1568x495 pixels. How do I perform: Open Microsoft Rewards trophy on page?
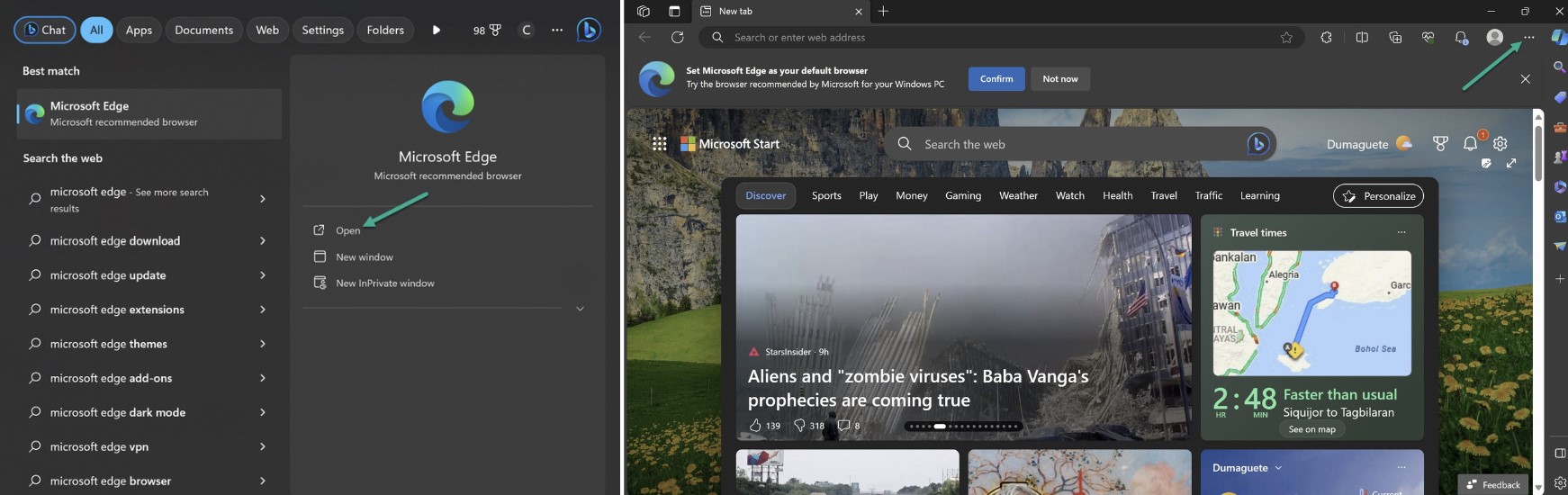[1440, 143]
